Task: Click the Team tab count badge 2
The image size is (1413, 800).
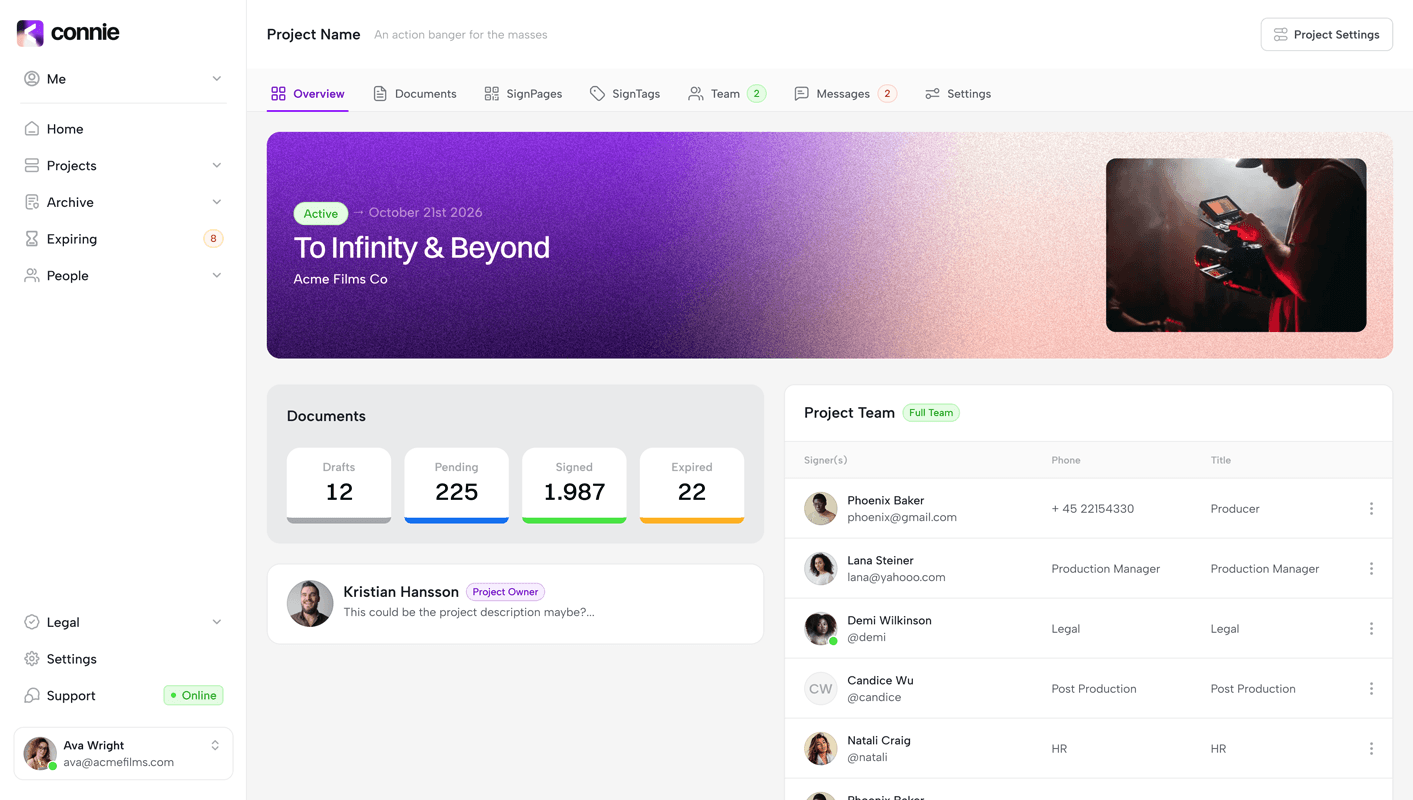Action: click(757, 94)
